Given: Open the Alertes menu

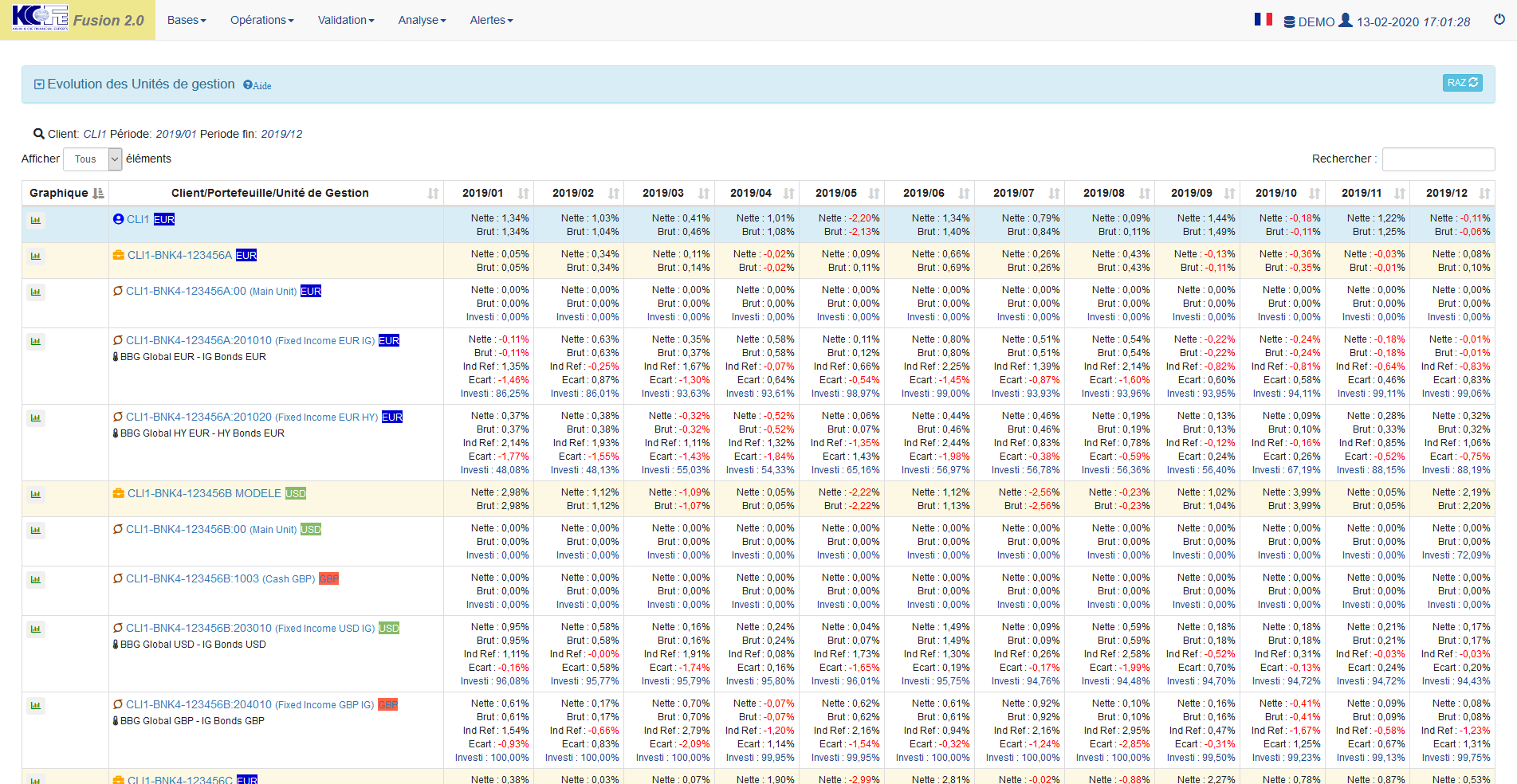Looking at the screenshot, I should tap(491, 20).
